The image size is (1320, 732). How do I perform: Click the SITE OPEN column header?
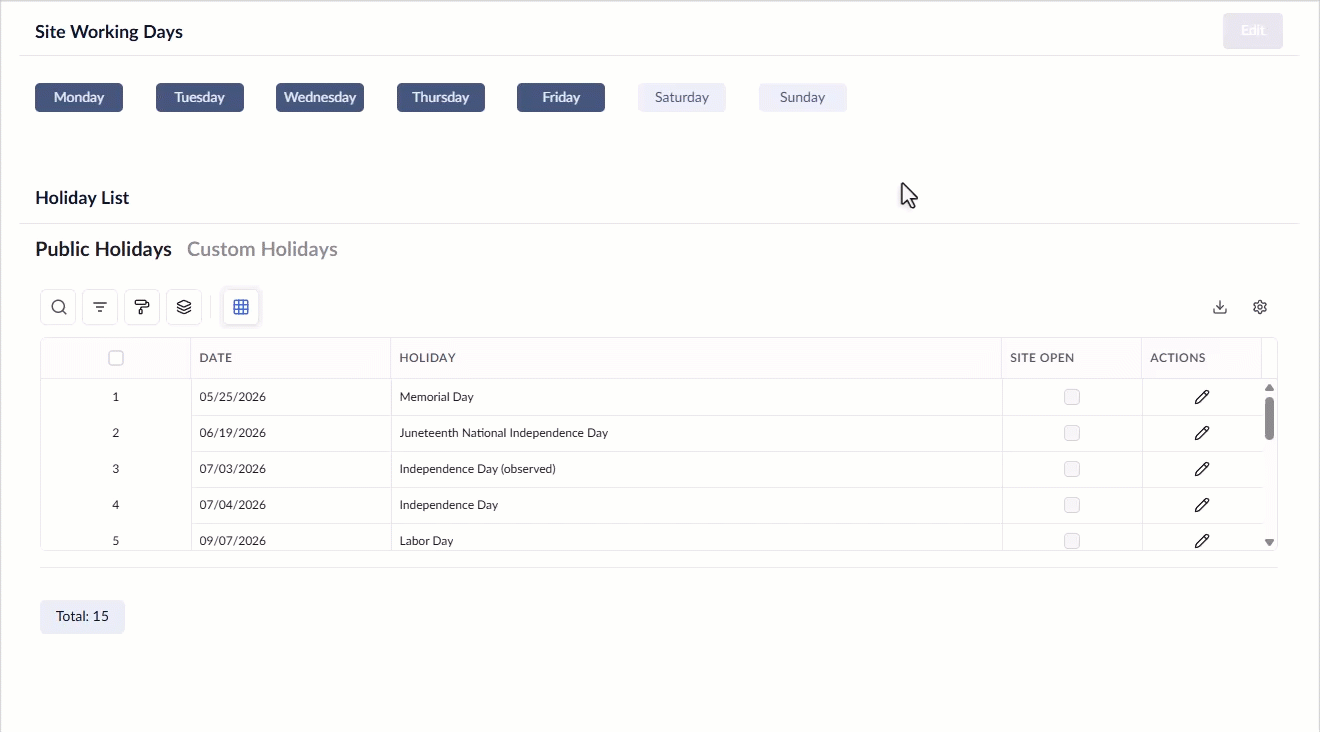point(1072,358)
